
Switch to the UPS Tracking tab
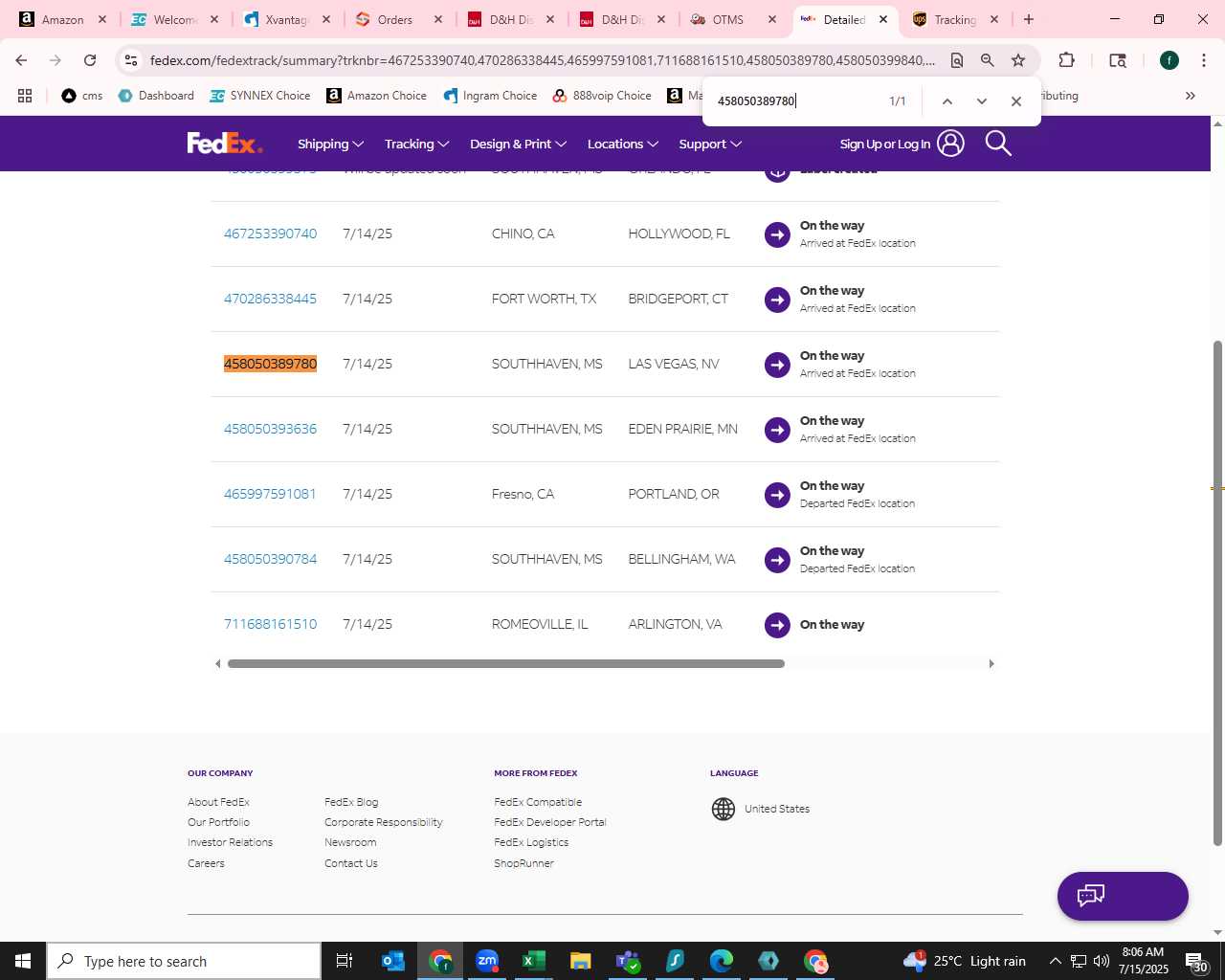pyautogui.click(x=954, y=19)
